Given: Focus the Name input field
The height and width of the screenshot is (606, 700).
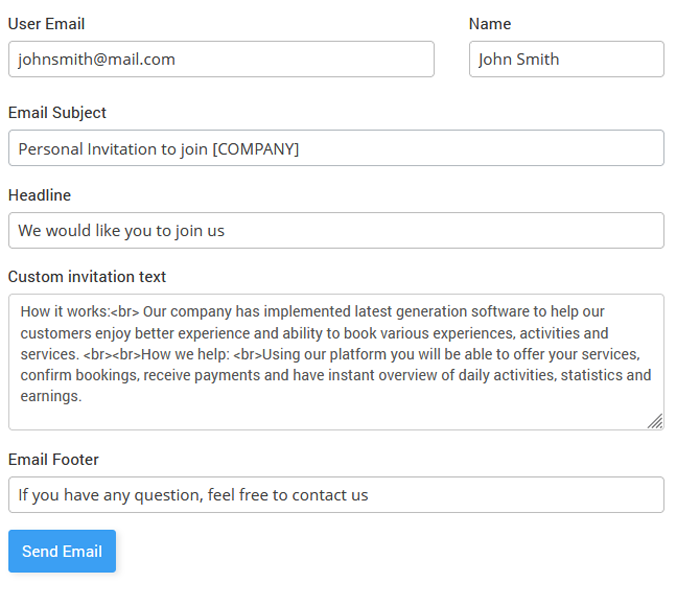Looking at the screenshot, I should click(566, 59).
